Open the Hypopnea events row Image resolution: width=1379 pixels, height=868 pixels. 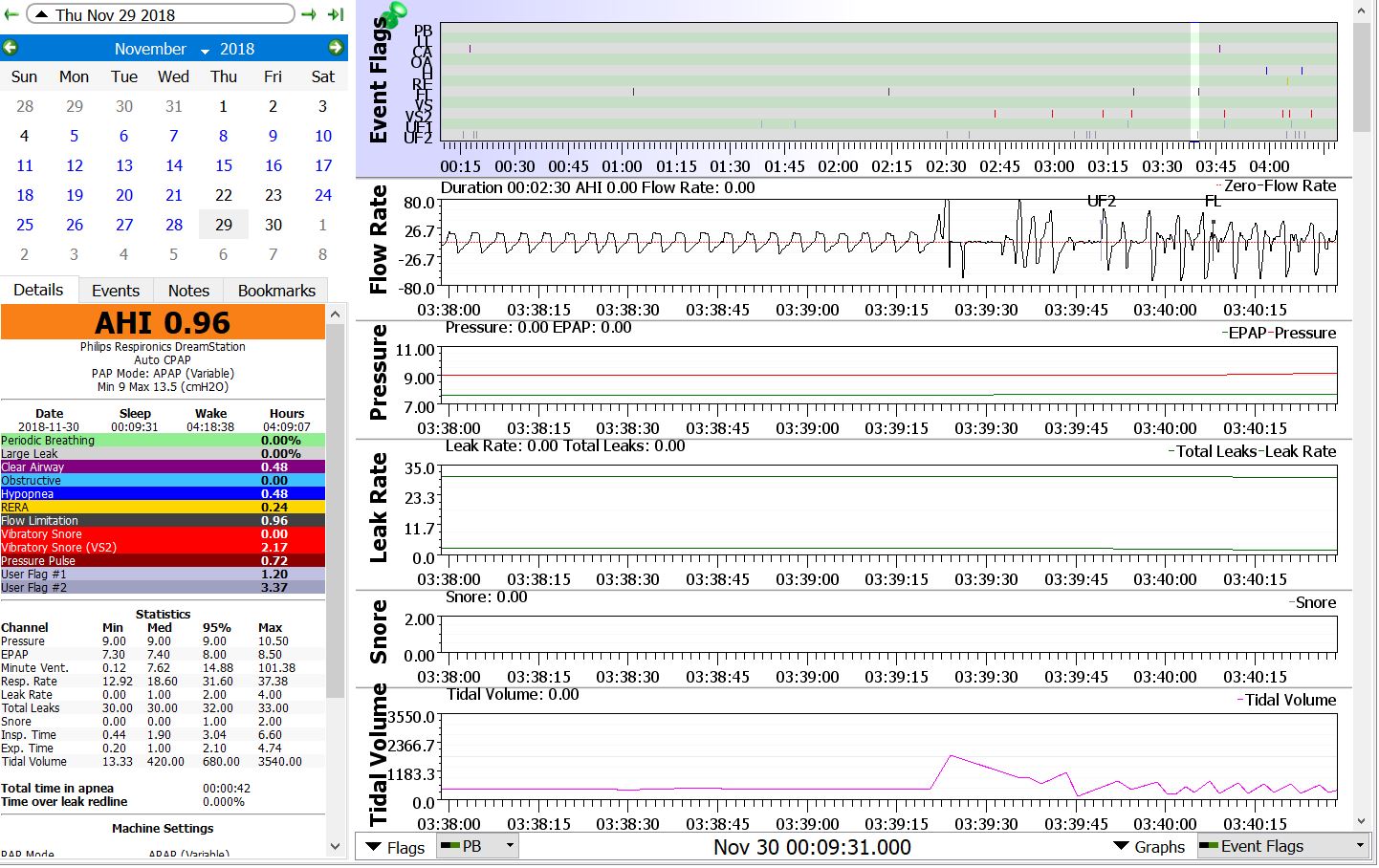click(163, 494)
